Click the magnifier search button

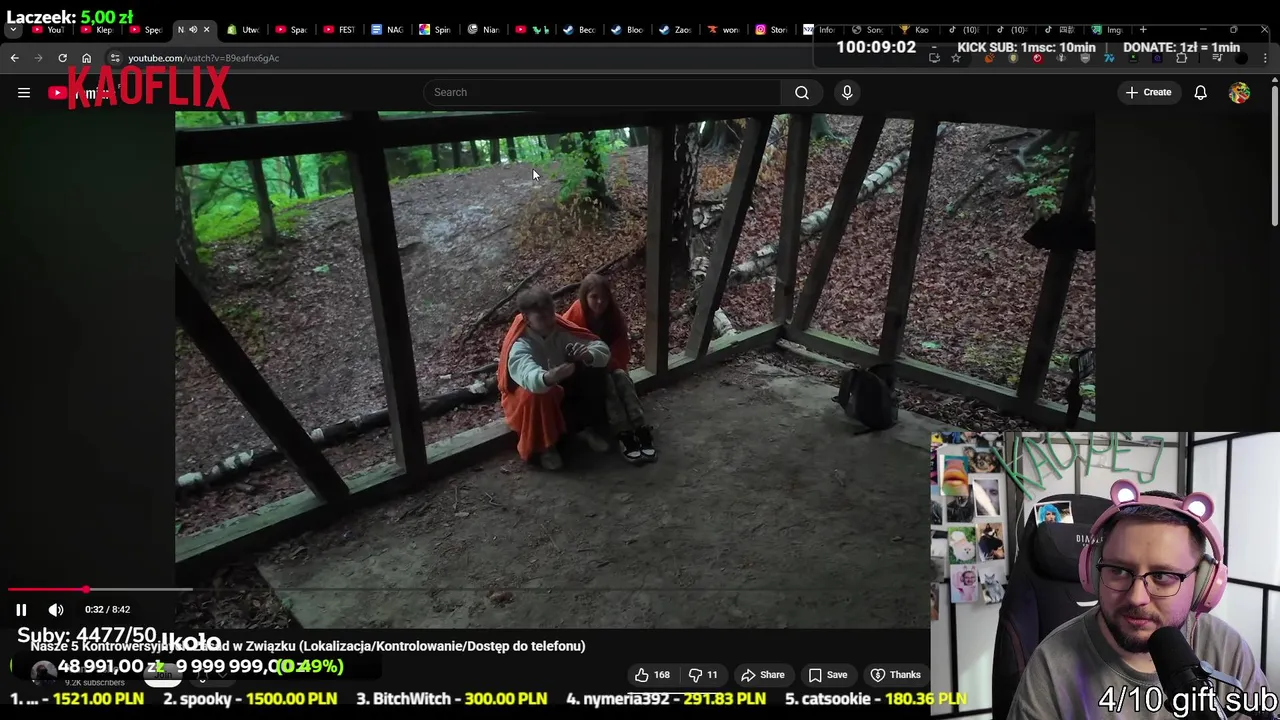pyautogui.click(x=802, y=92)
